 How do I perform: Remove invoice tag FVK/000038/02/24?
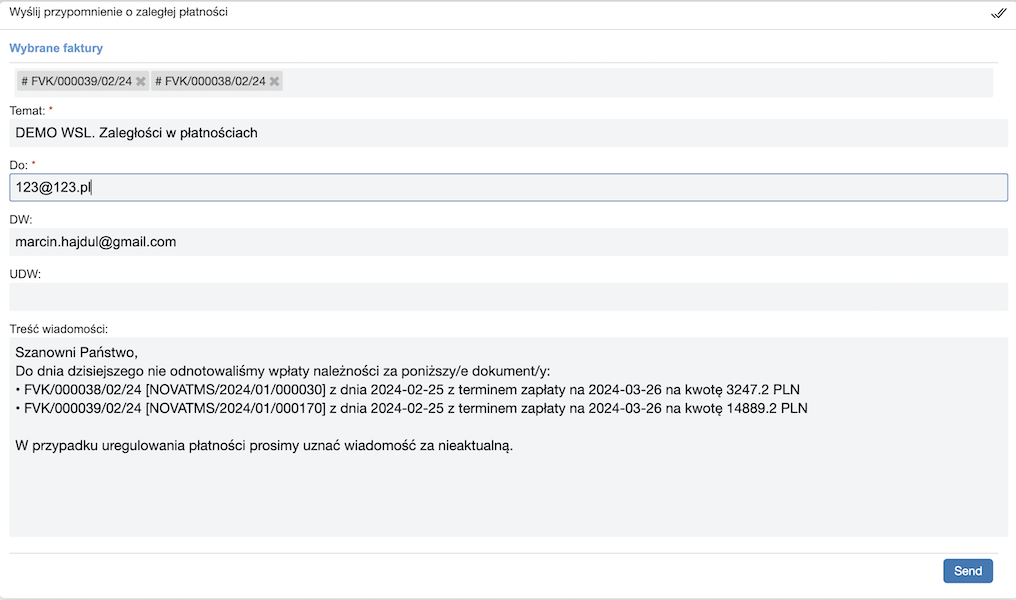275,81
